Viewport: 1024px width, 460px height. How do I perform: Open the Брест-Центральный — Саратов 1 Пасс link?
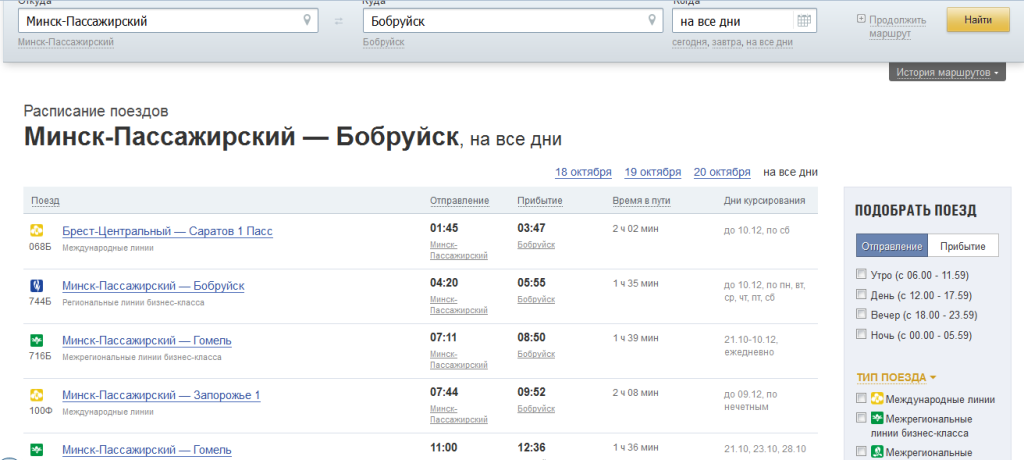click(167, 231)
